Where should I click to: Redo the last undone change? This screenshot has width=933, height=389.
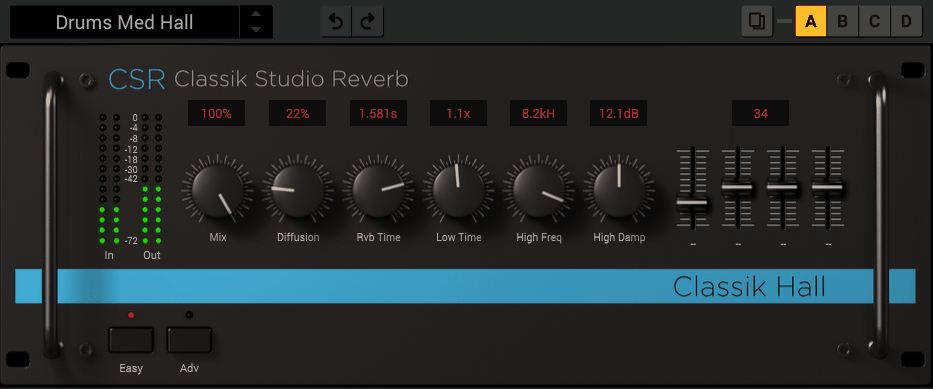368,22
